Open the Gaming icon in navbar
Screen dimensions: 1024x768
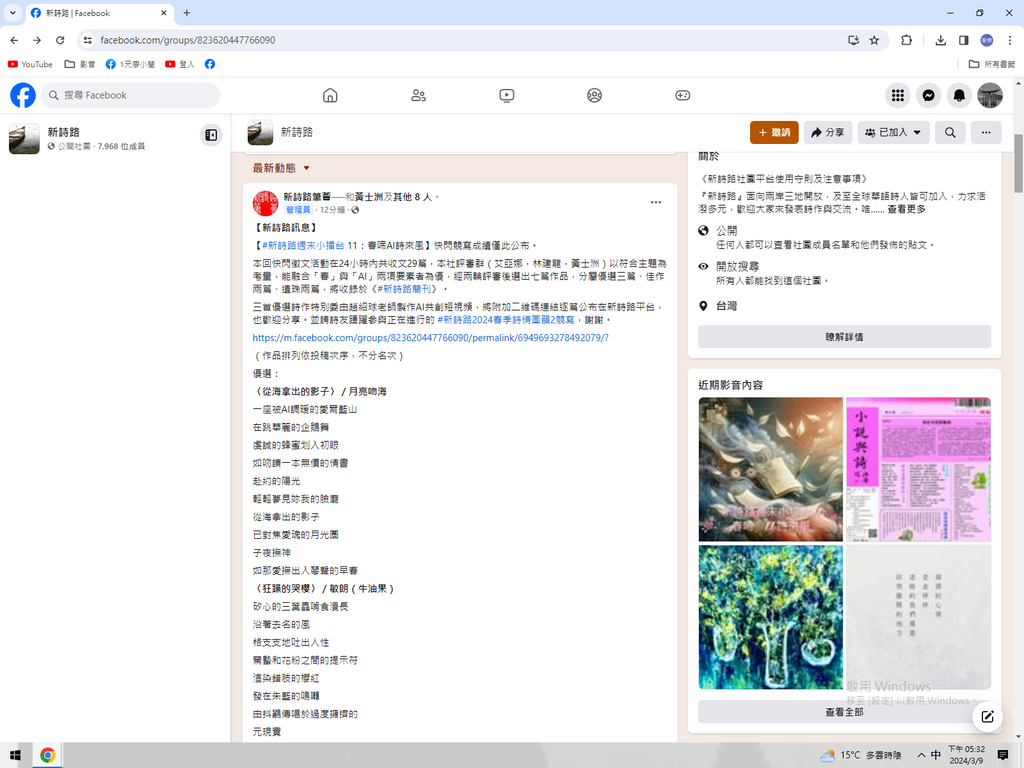[x=682, y=95]
